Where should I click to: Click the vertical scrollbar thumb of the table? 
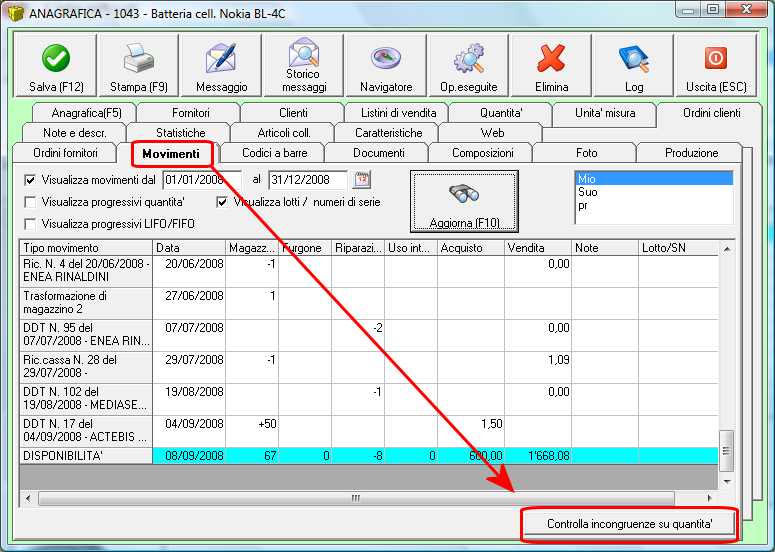pyautogui.click(x=727, y=451)
